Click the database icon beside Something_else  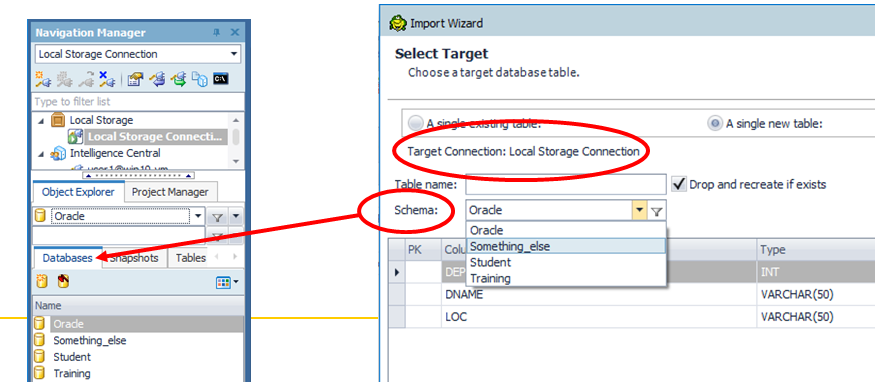coord(40,340)
